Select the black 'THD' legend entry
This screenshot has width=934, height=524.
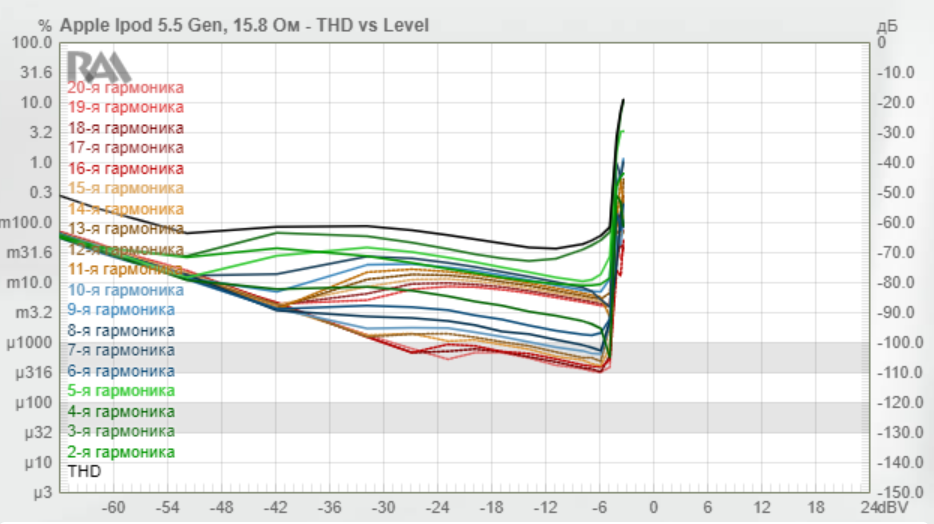[84, 472]
